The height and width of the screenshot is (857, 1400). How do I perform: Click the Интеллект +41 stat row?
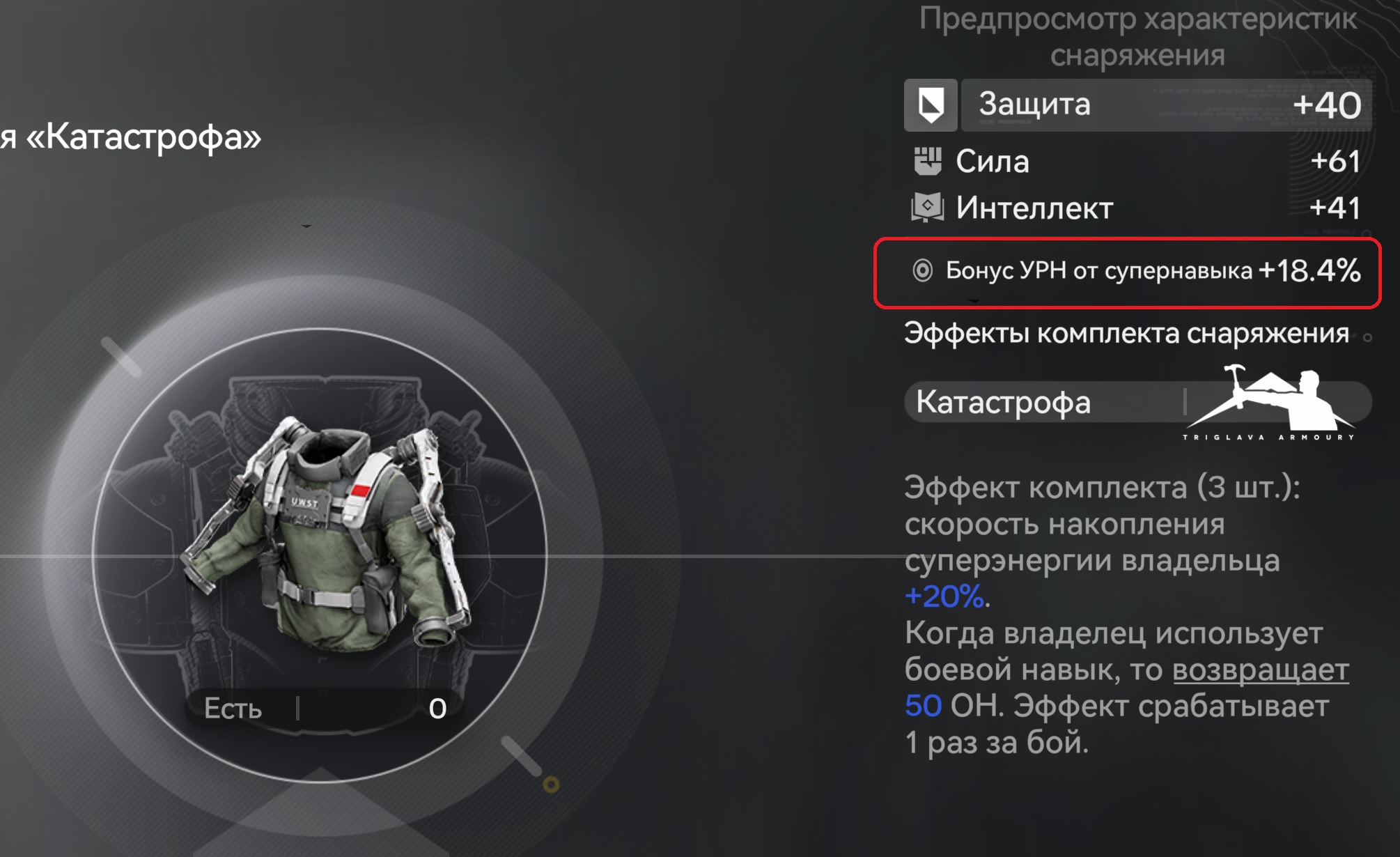point(1136,208)
